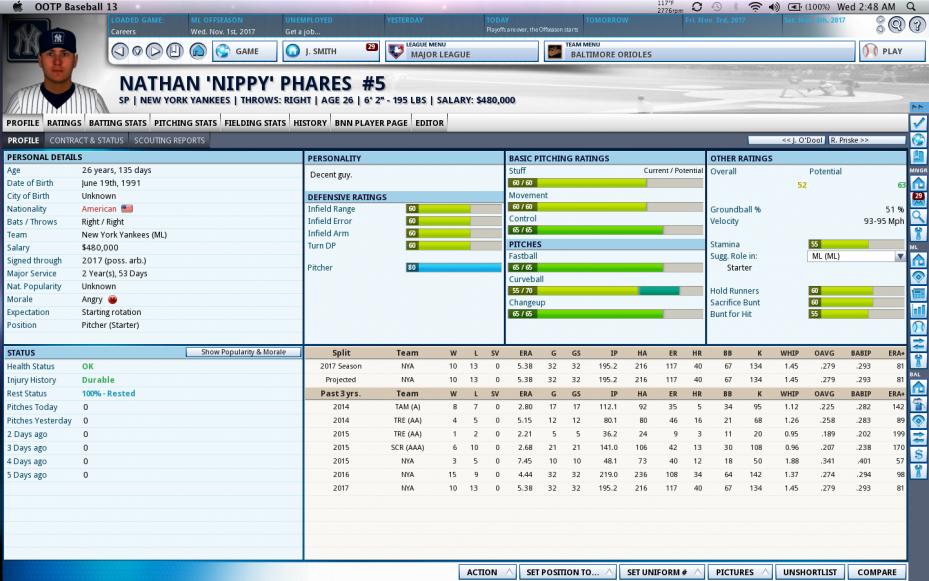Click the checkmark icon in right sidebar
This screenshot has width=929, height=581.
918,123
